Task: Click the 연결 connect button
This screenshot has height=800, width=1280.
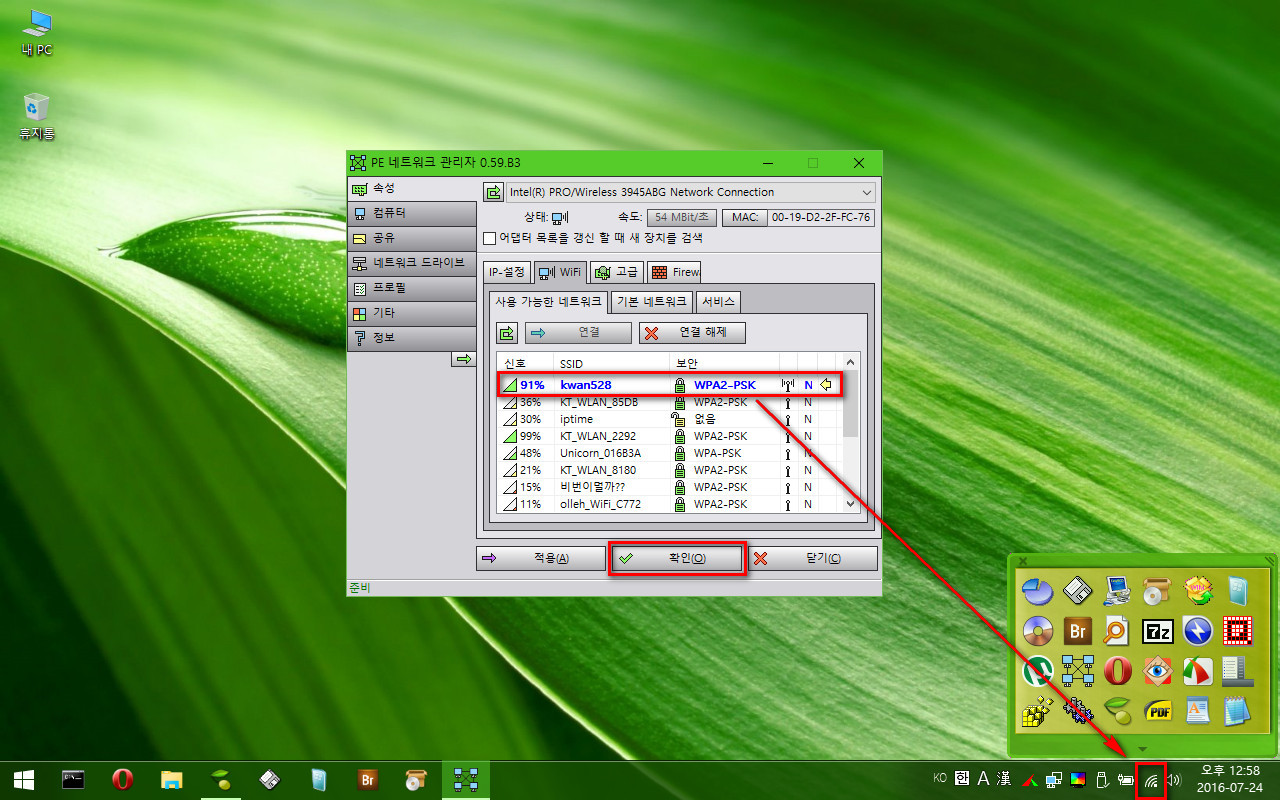Action: 579,333
